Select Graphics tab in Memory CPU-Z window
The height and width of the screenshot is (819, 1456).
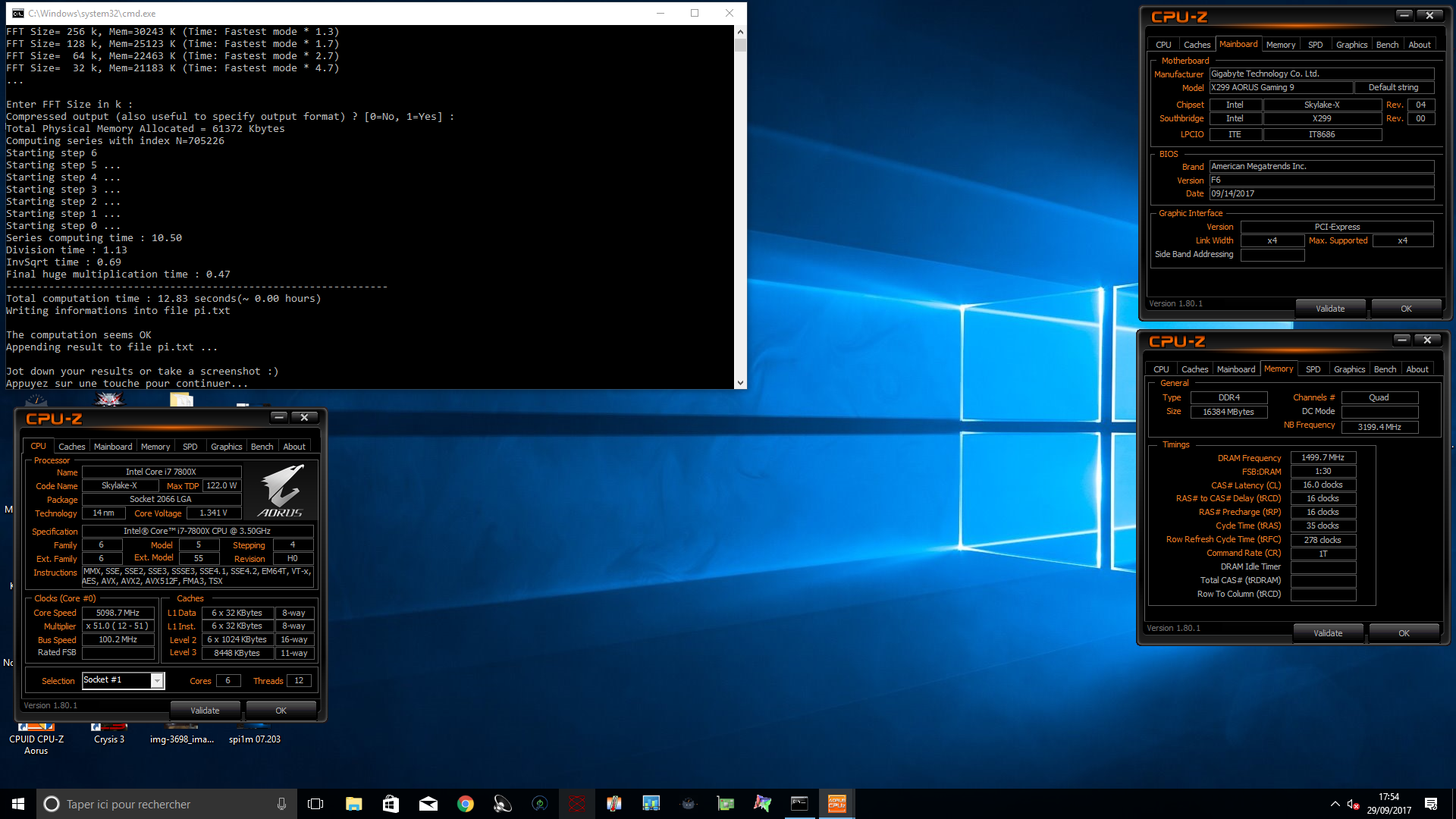(x=1350, y=369)
